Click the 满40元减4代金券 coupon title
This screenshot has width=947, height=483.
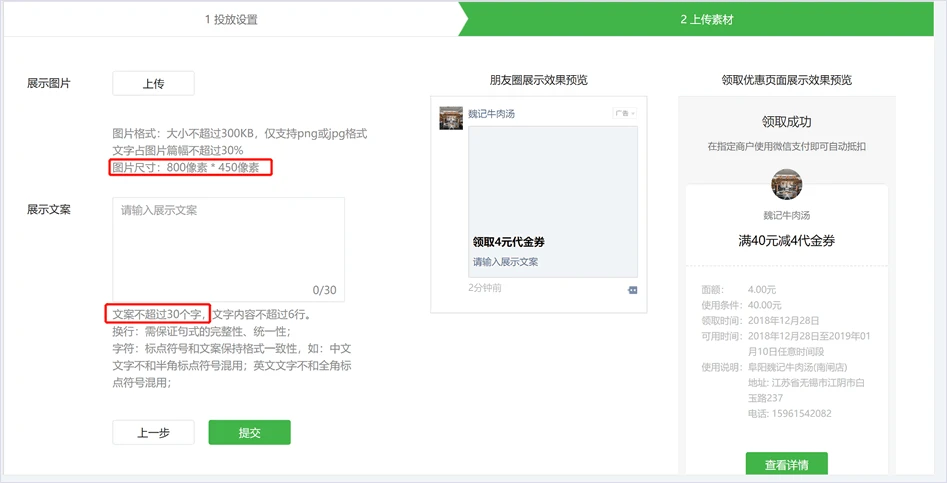(787, 240)
